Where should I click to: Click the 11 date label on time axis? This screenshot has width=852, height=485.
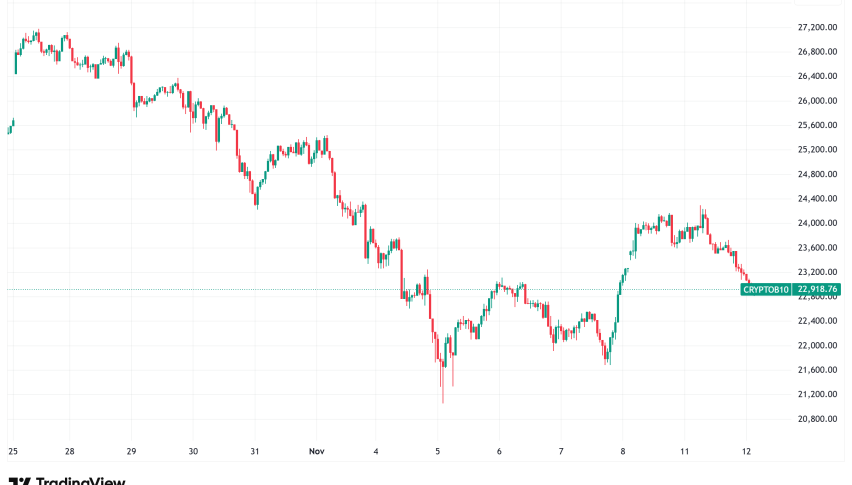(x=683, y=451)
